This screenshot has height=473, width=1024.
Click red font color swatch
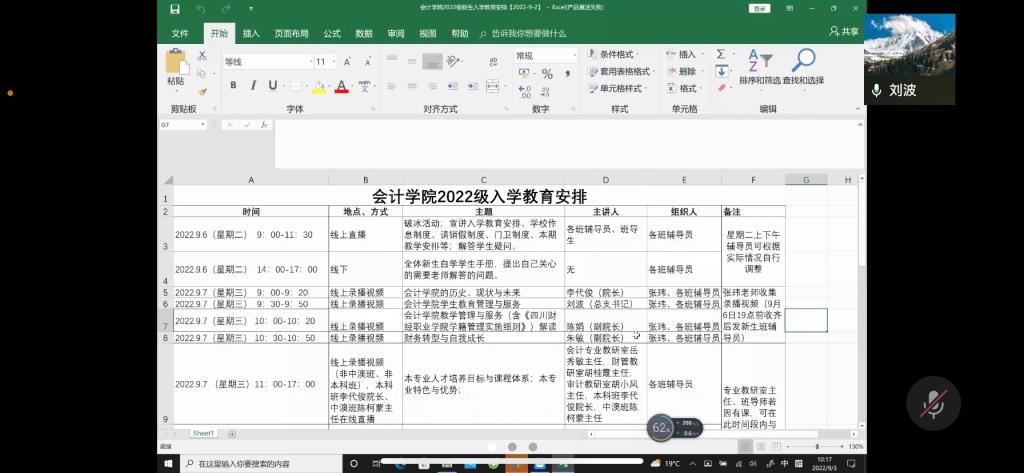342,86
